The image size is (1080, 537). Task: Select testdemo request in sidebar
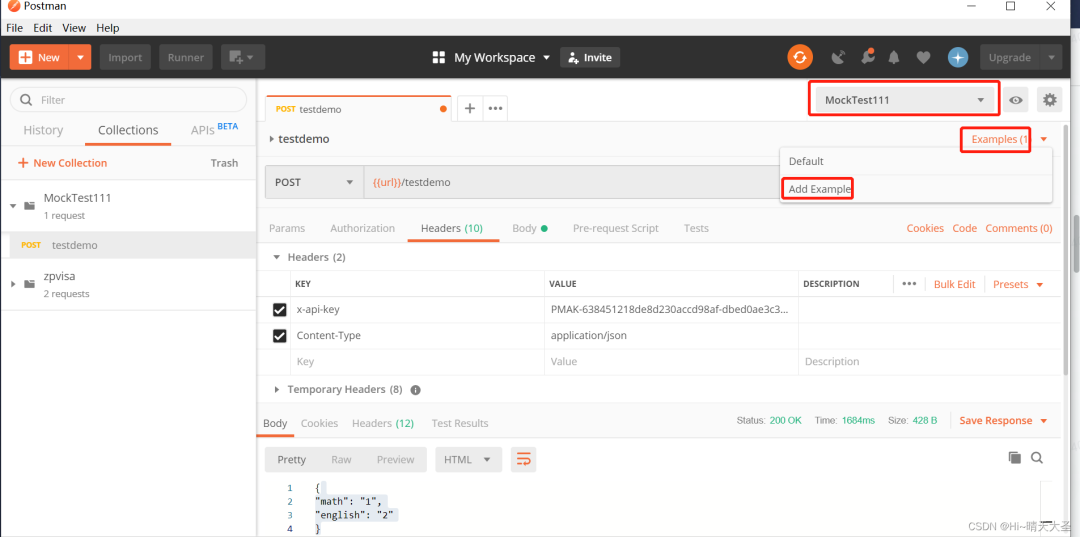tap(128, 245)
